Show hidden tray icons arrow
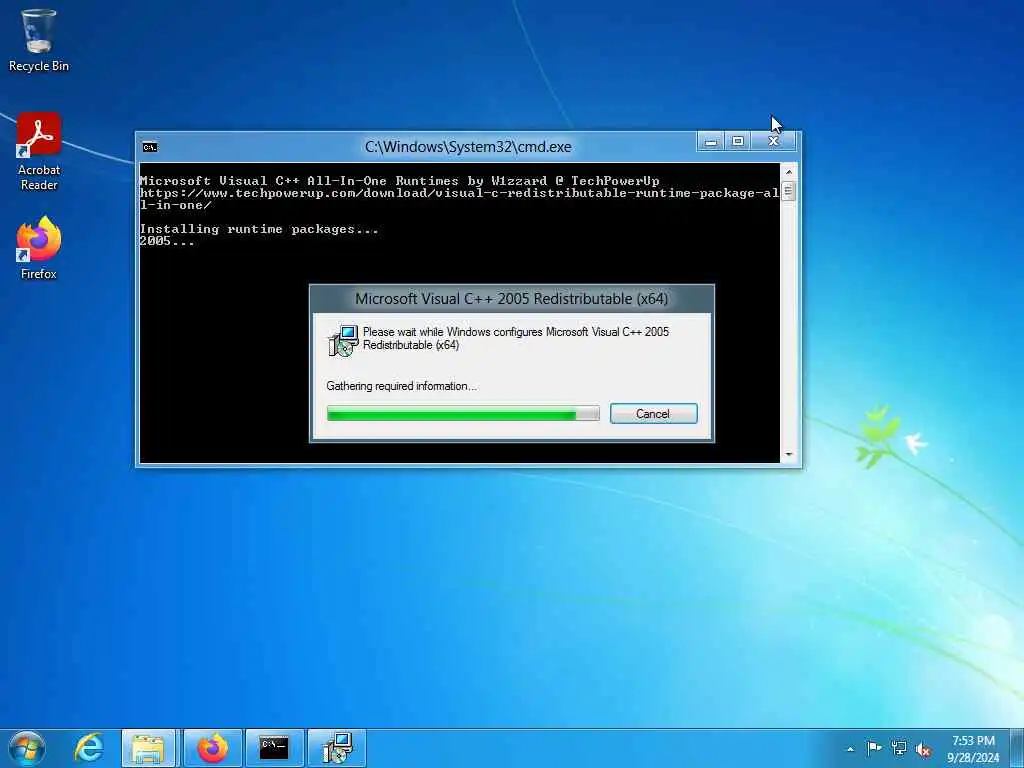 click(x=850, y=749)
